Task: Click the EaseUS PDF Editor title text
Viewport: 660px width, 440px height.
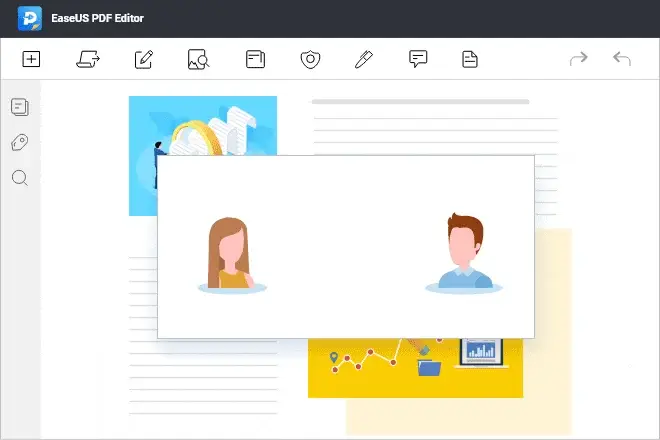Action: point(99,18)
